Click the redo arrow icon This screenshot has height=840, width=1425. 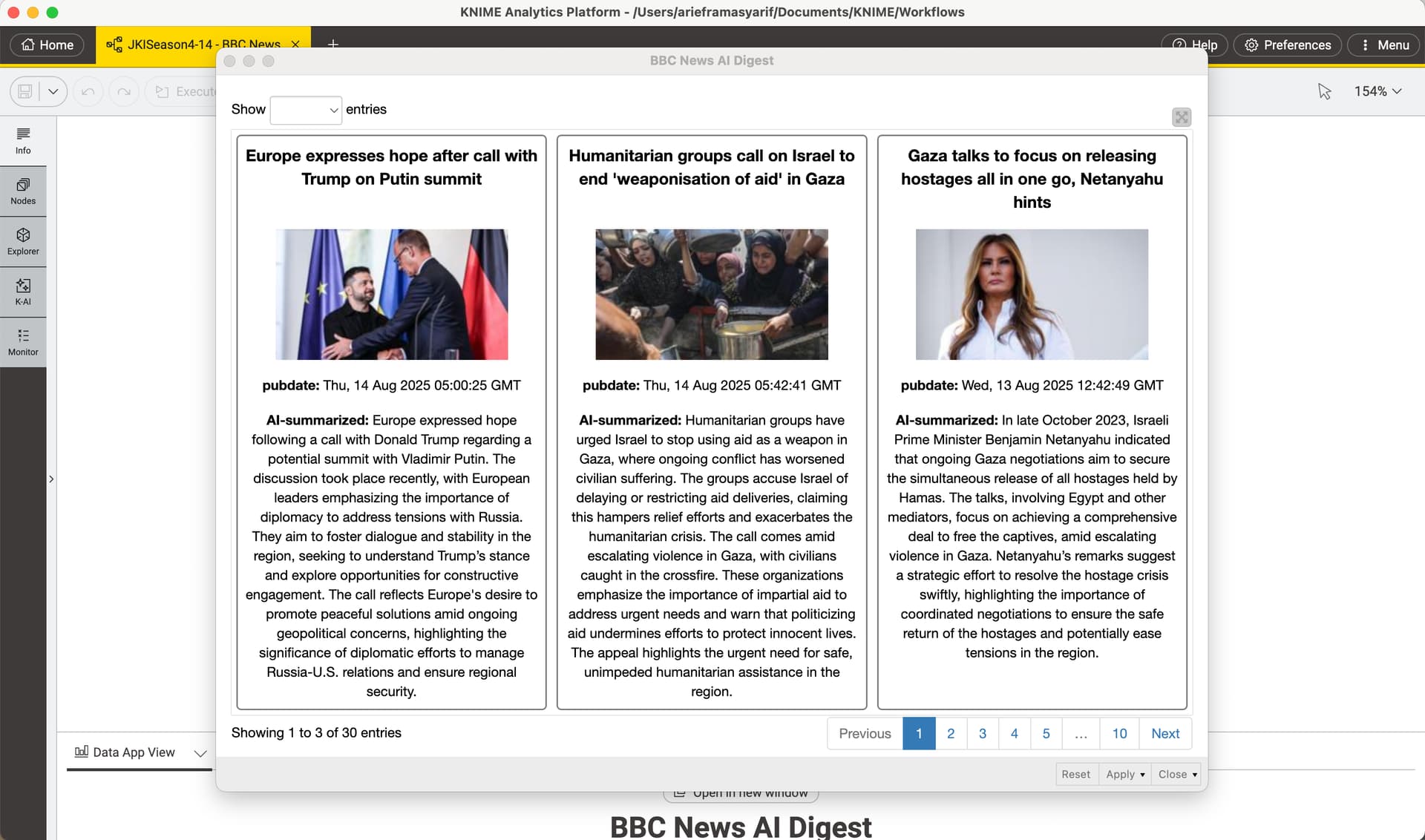(124, 91)
